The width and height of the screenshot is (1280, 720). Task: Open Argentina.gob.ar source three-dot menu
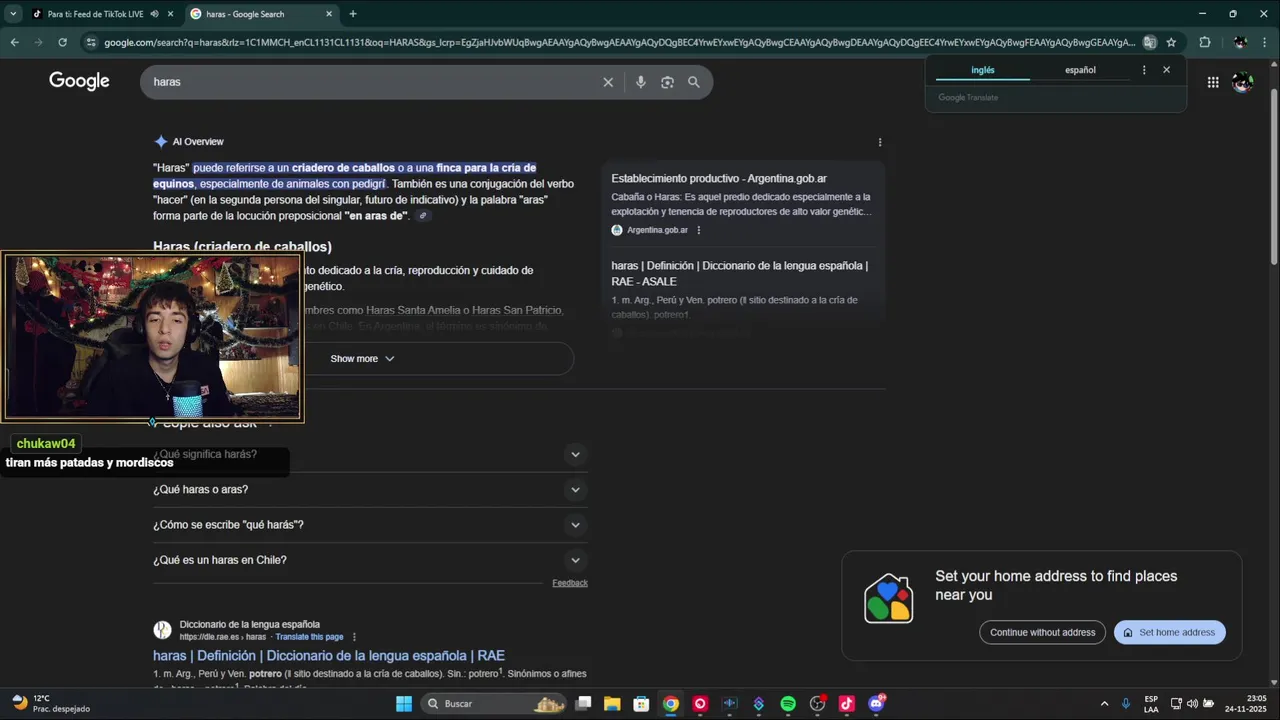(699, 230)
